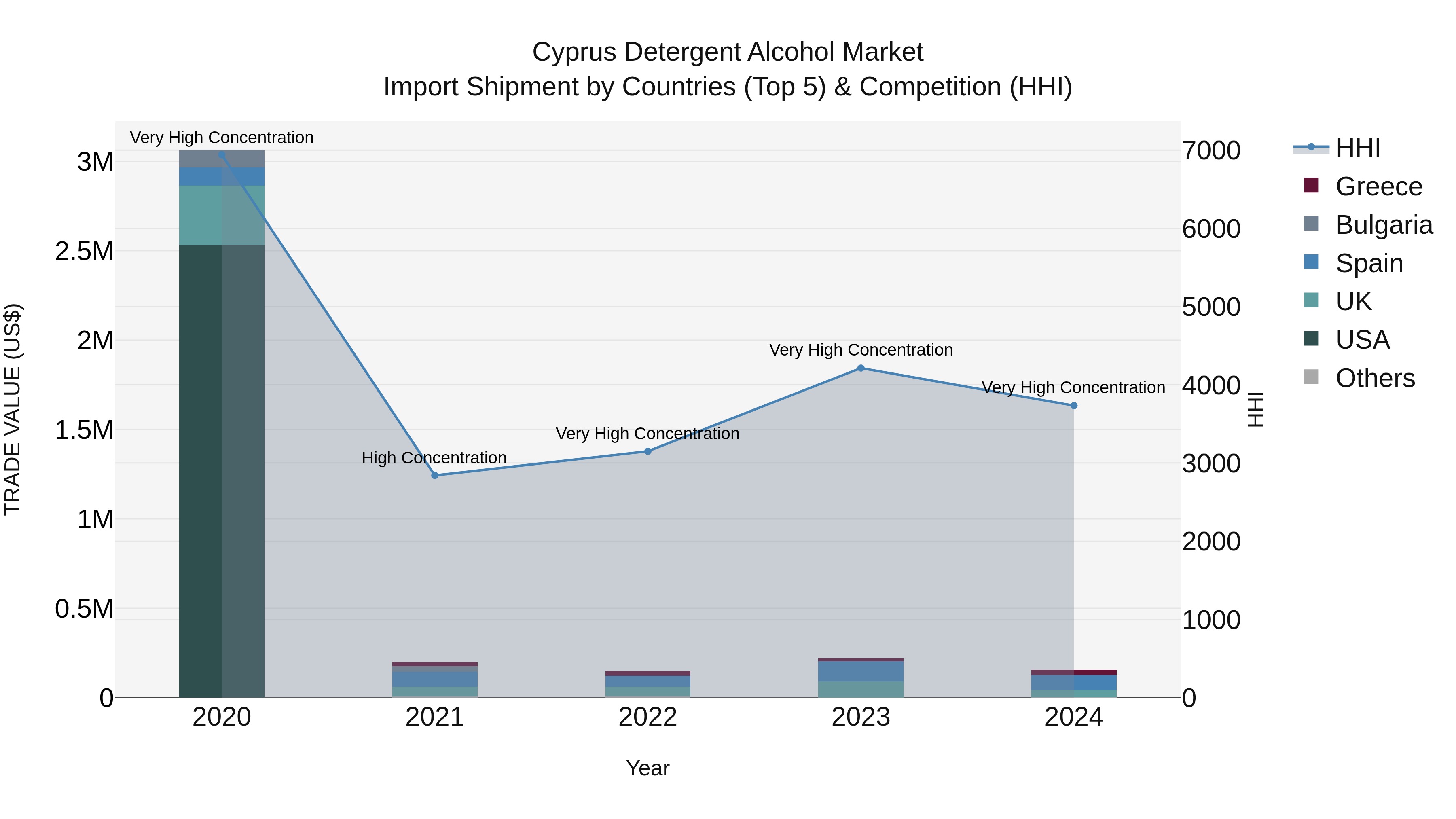Click the right axis tick '3000'
This screenshot has width=1456, height=819.
(1211, 463)
